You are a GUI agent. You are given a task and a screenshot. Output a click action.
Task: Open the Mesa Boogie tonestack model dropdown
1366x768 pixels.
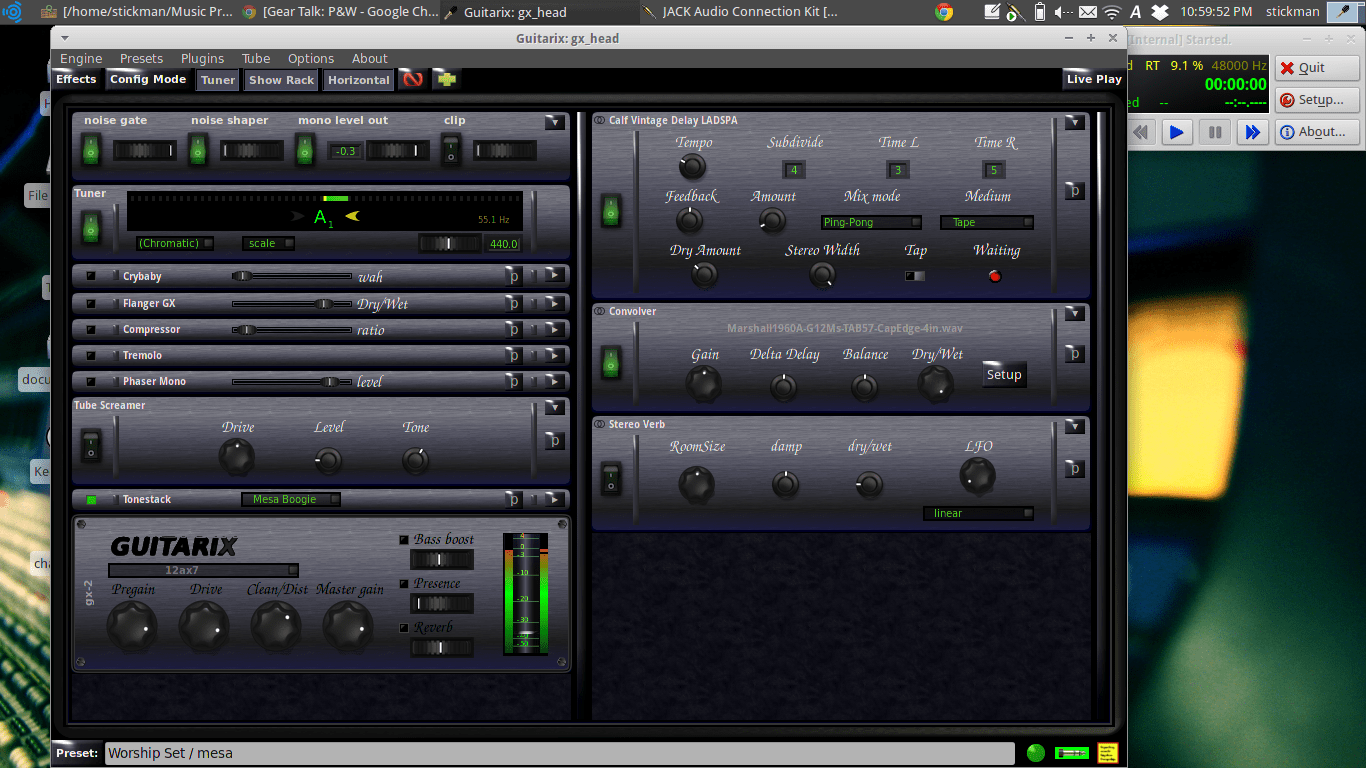[x=290, y=499]
